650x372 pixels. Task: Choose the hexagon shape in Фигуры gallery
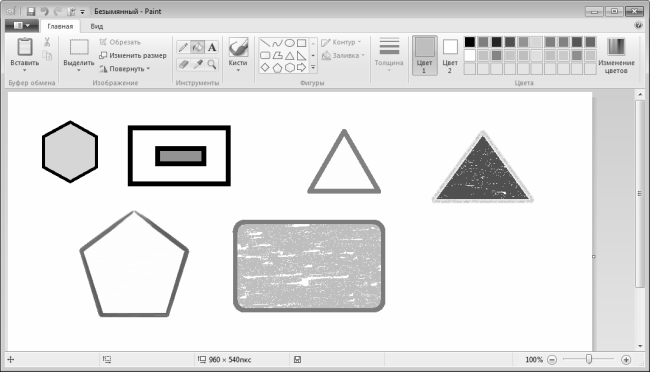tap(289, 67)
